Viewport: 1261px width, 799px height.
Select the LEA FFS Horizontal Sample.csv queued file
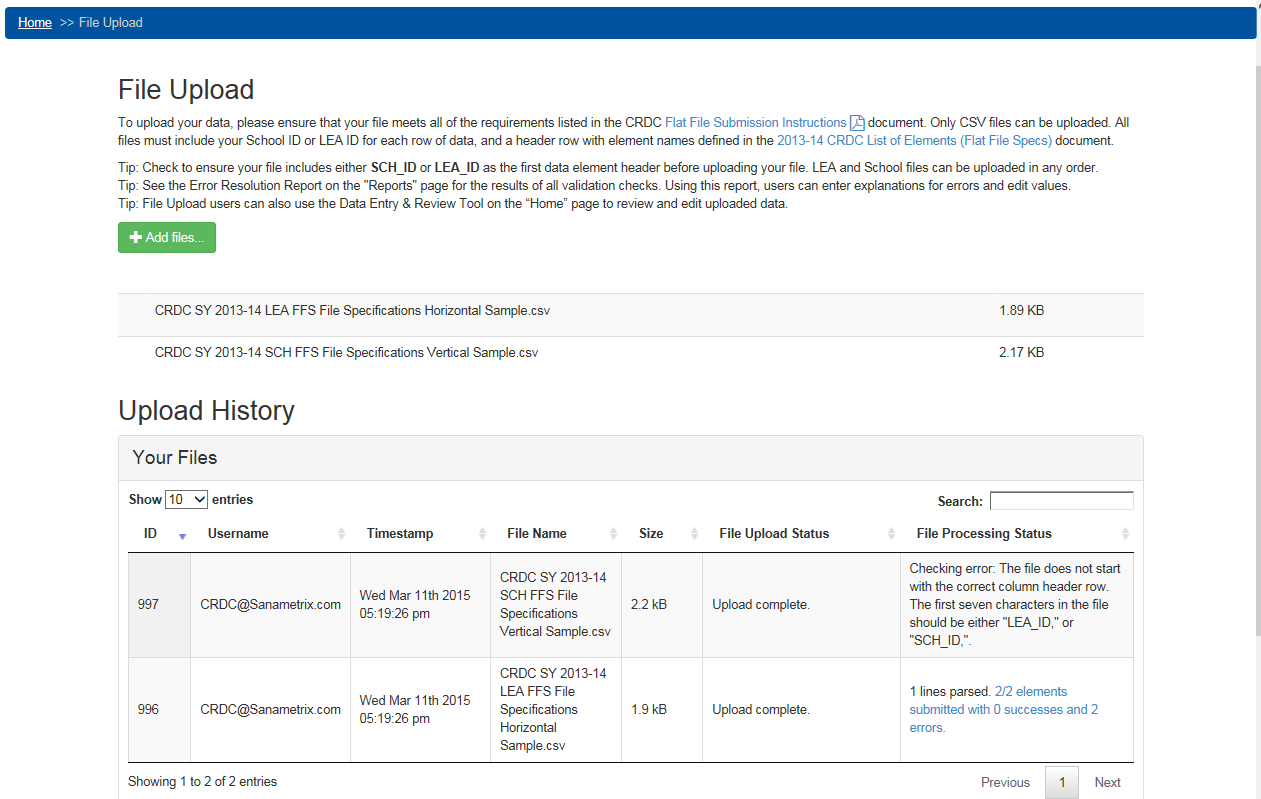[352, 311]
